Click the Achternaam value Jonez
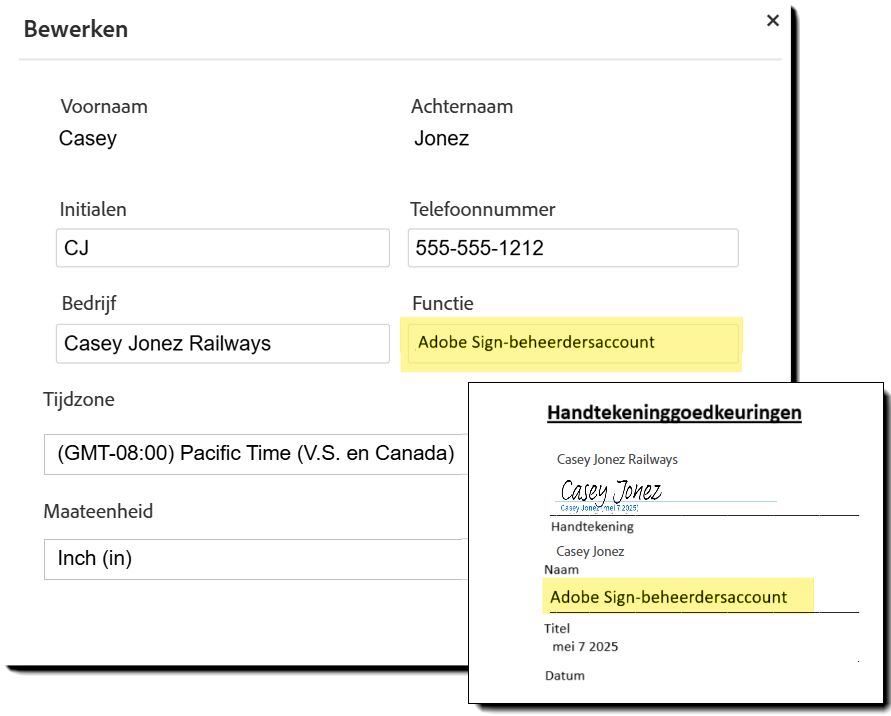 [442, 139]
